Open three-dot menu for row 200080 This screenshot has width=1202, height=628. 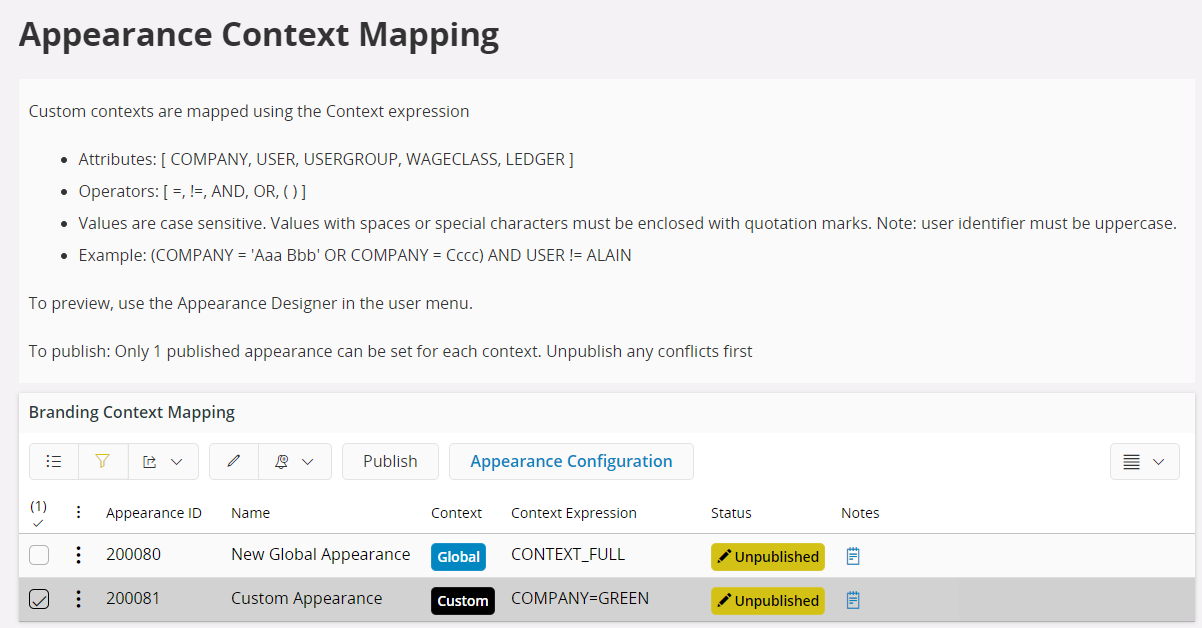79,555
